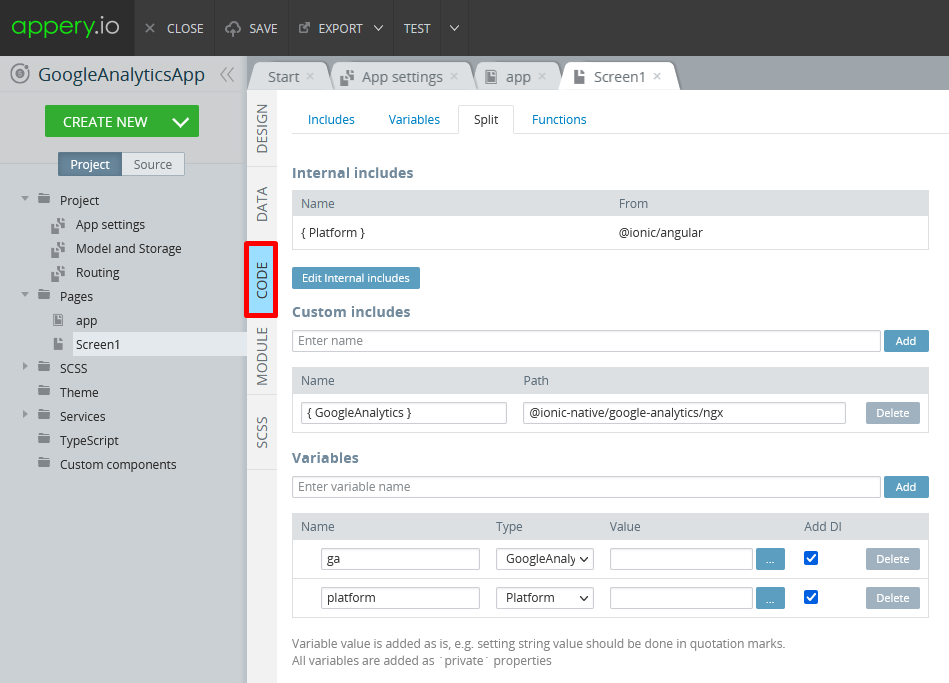This screenshot has height=683, width=949.
Task: Open the CREATE NEW dropdown
Action: (180, 122)
